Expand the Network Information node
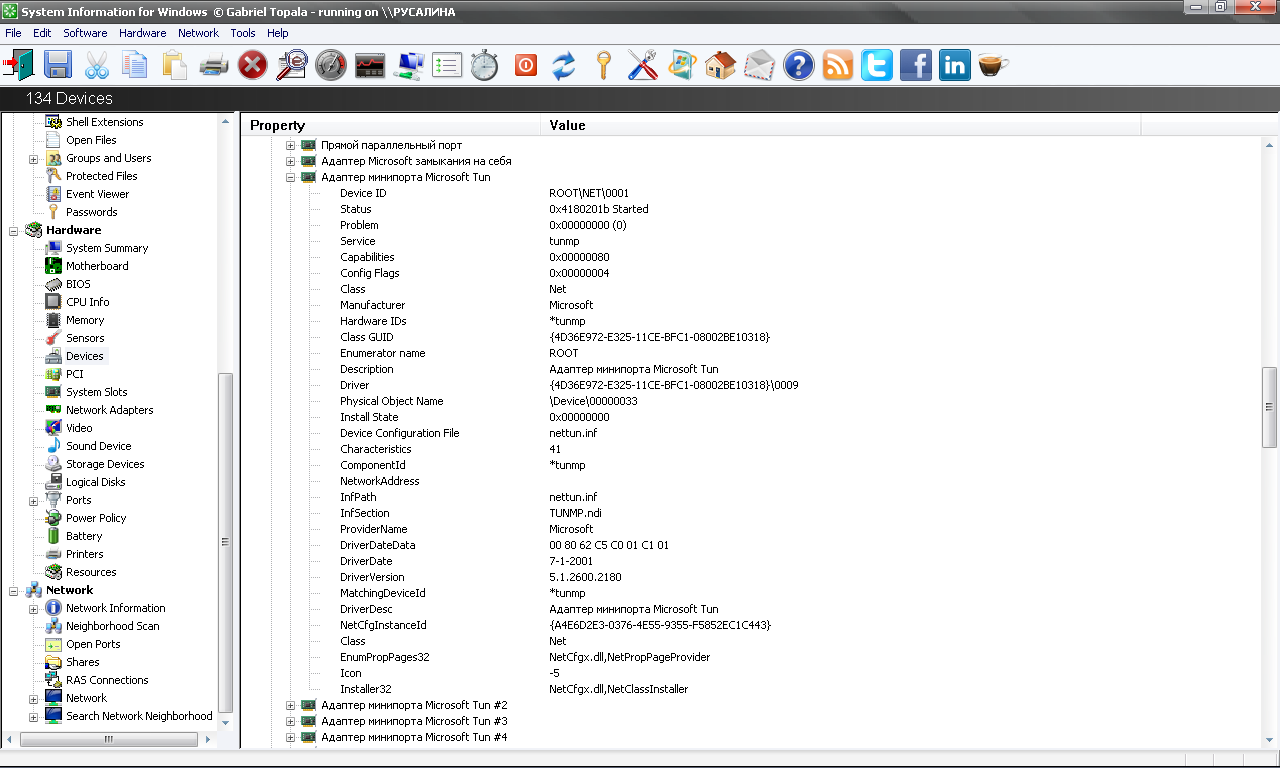This screenshot has height=768, width=1280. pyautogui.click(x=33, y=608)
